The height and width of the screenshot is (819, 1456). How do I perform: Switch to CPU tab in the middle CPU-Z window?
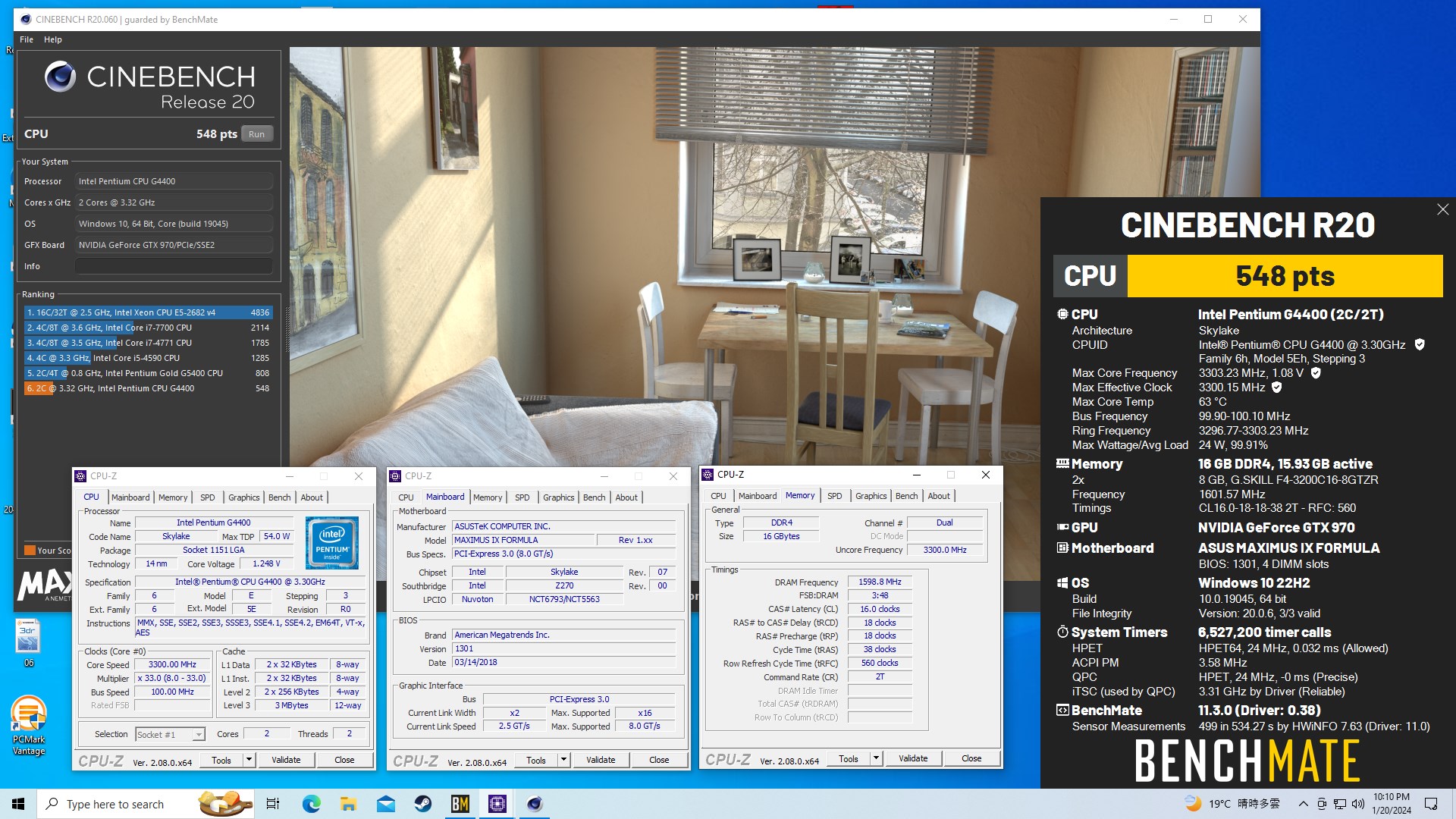pyautogui.click(x=406, y=497)
